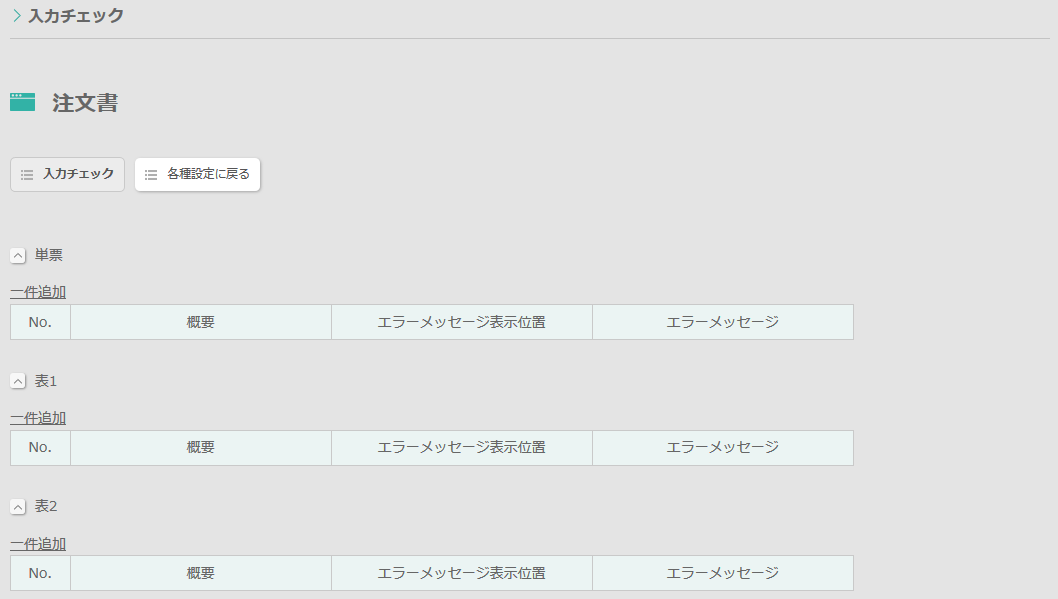
Task: Collapse the 表2 section
Action: coord(18,507)
